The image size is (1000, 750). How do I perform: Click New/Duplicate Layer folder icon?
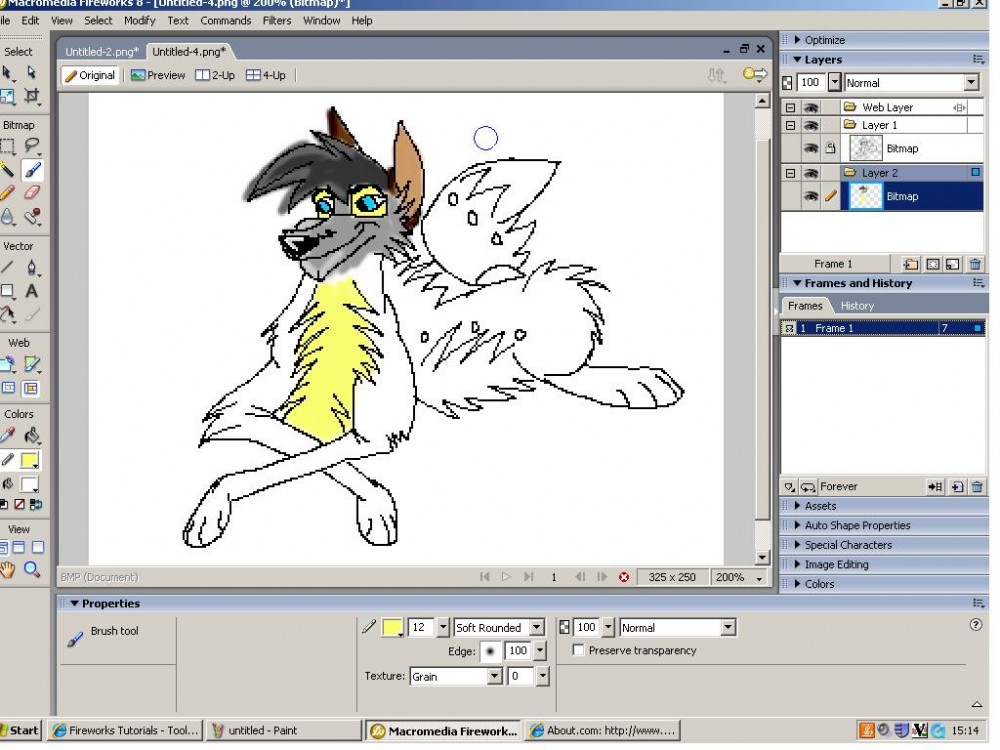911,264
